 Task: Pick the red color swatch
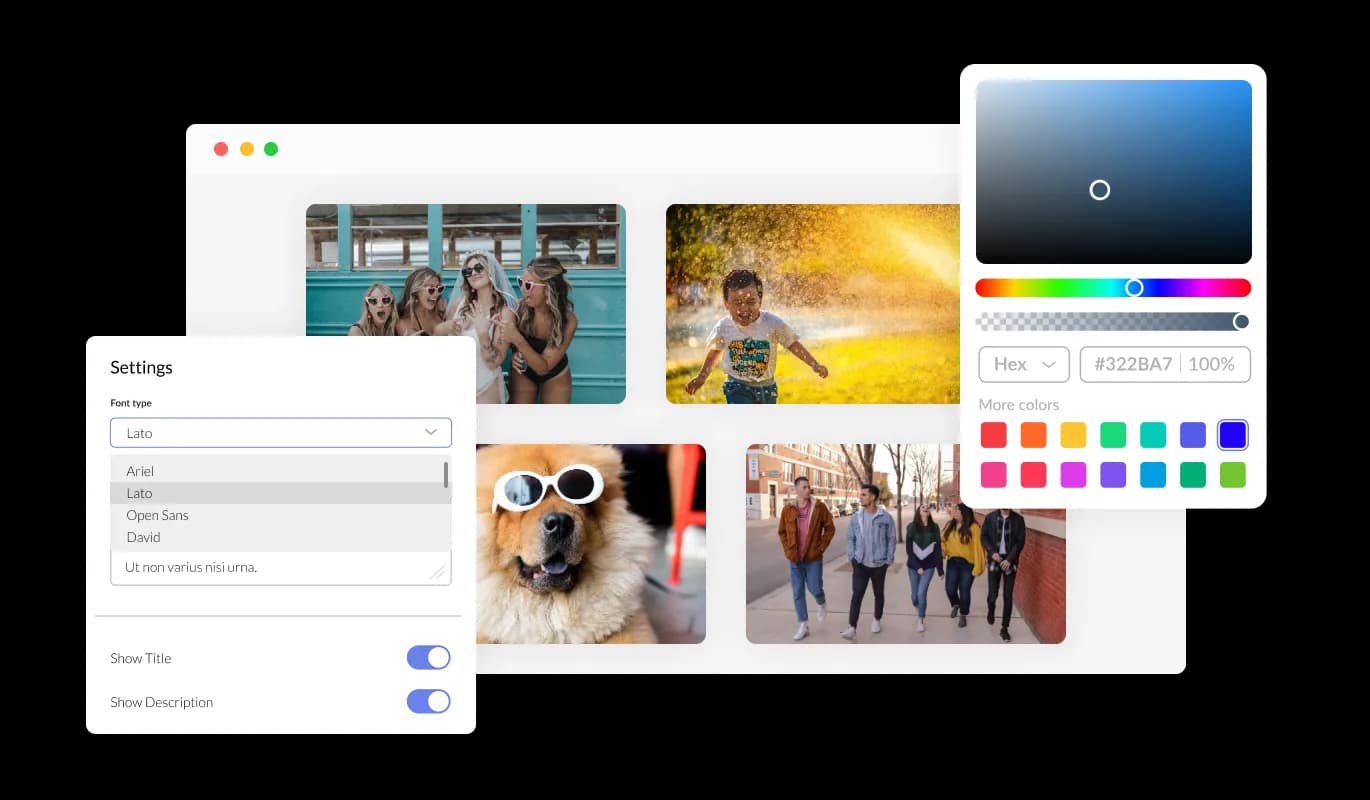993,435
